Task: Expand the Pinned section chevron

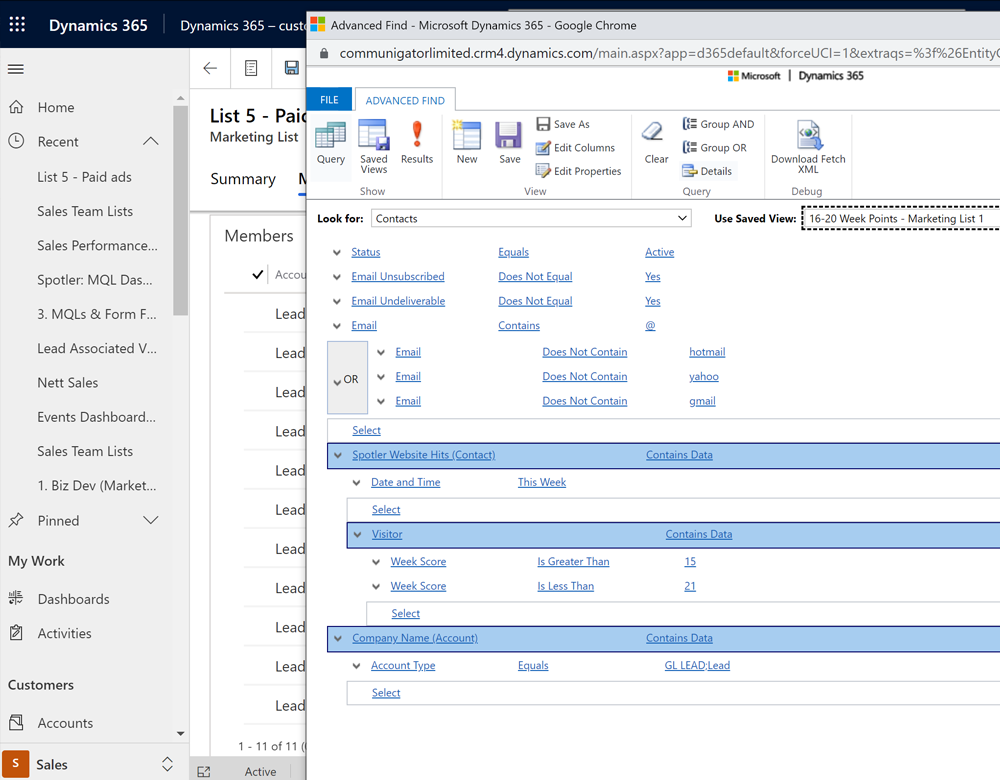Action: coord(151,520)
